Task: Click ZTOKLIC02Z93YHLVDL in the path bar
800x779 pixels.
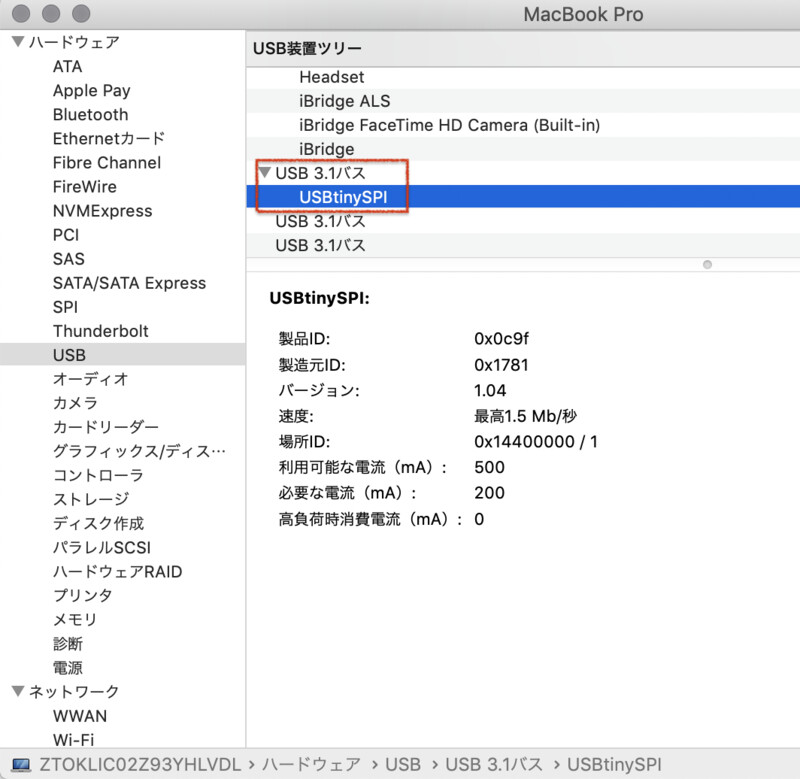Action: [x=140, y=764]
